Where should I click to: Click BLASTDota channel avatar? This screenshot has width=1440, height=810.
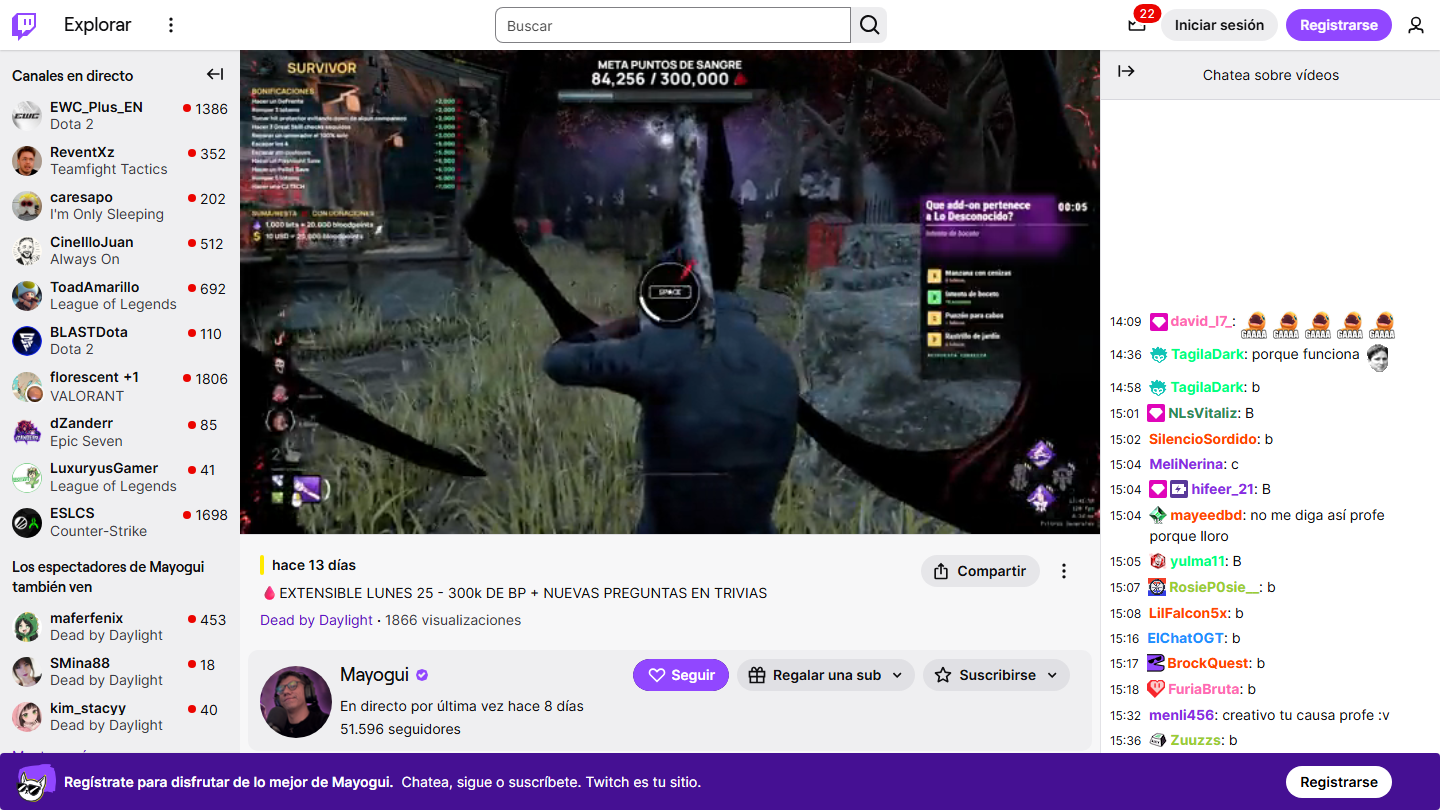pyautogui.click(x=27, y=341)
